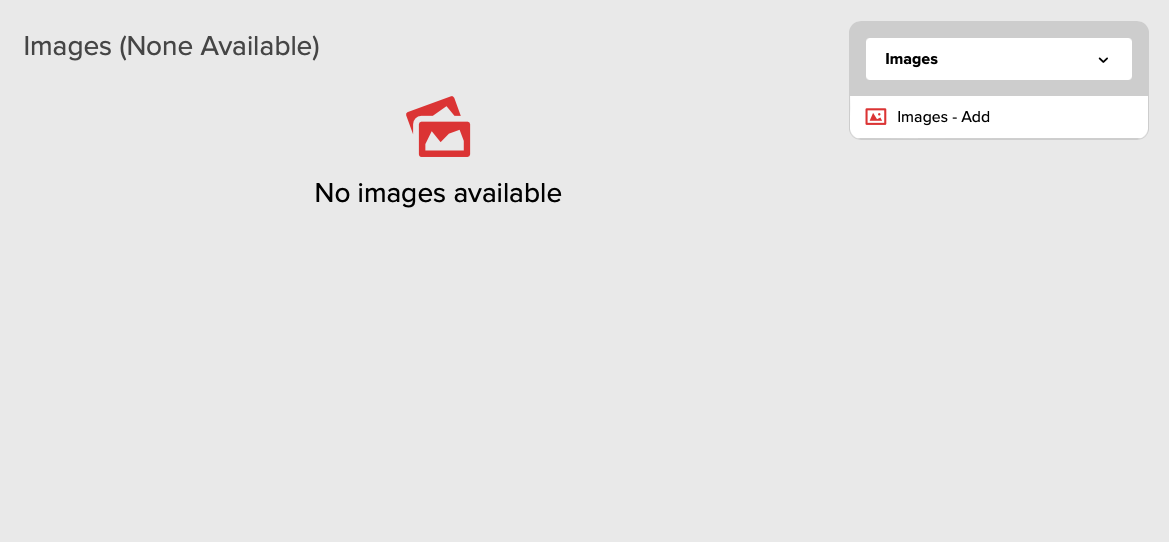Viewport: 1169px width, 542px height.
Task: Select the red framed mountain picture icon
Action: (x=875, y=117)
